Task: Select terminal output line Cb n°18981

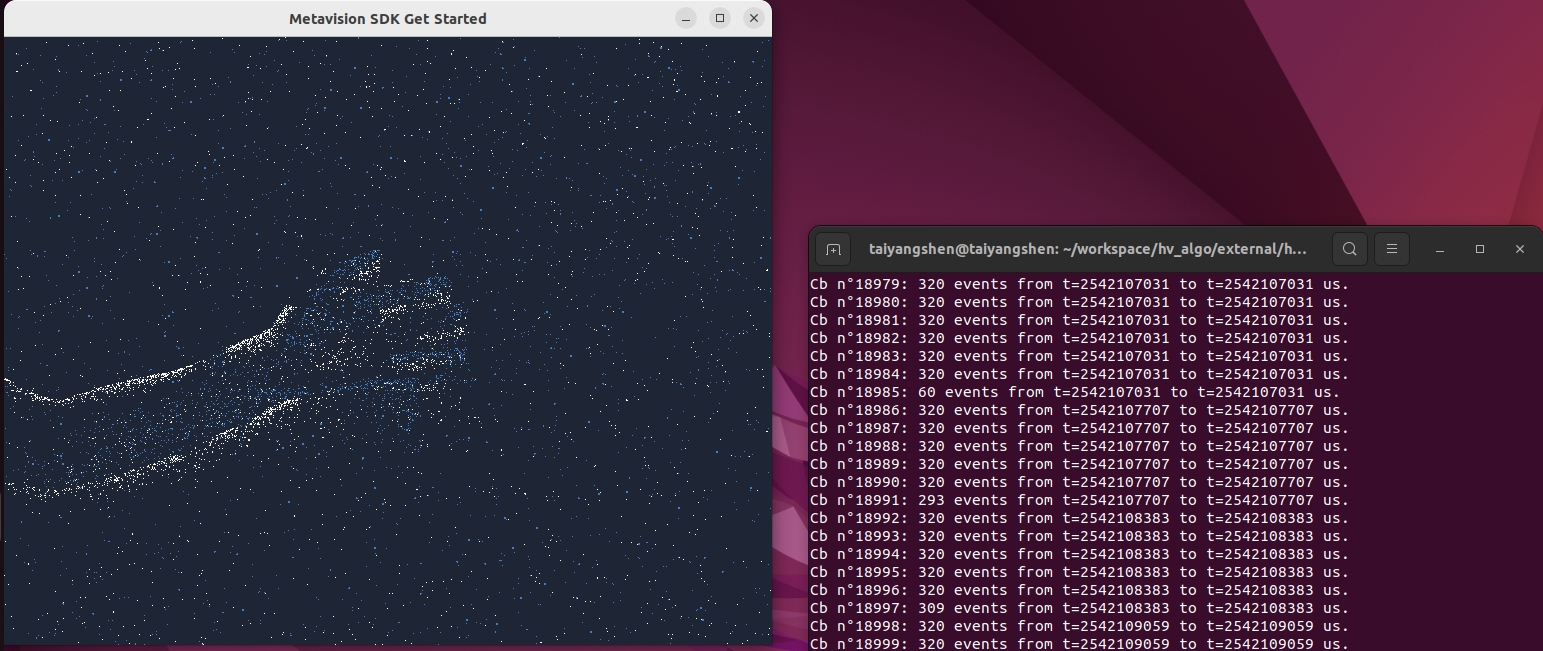Action: click(x=1079, y=320)
